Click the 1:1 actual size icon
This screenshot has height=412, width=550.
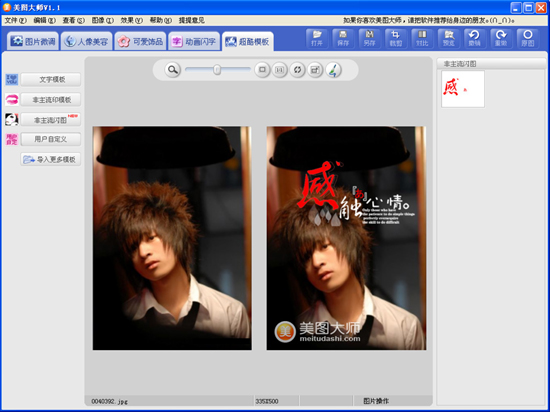[280, 70]
